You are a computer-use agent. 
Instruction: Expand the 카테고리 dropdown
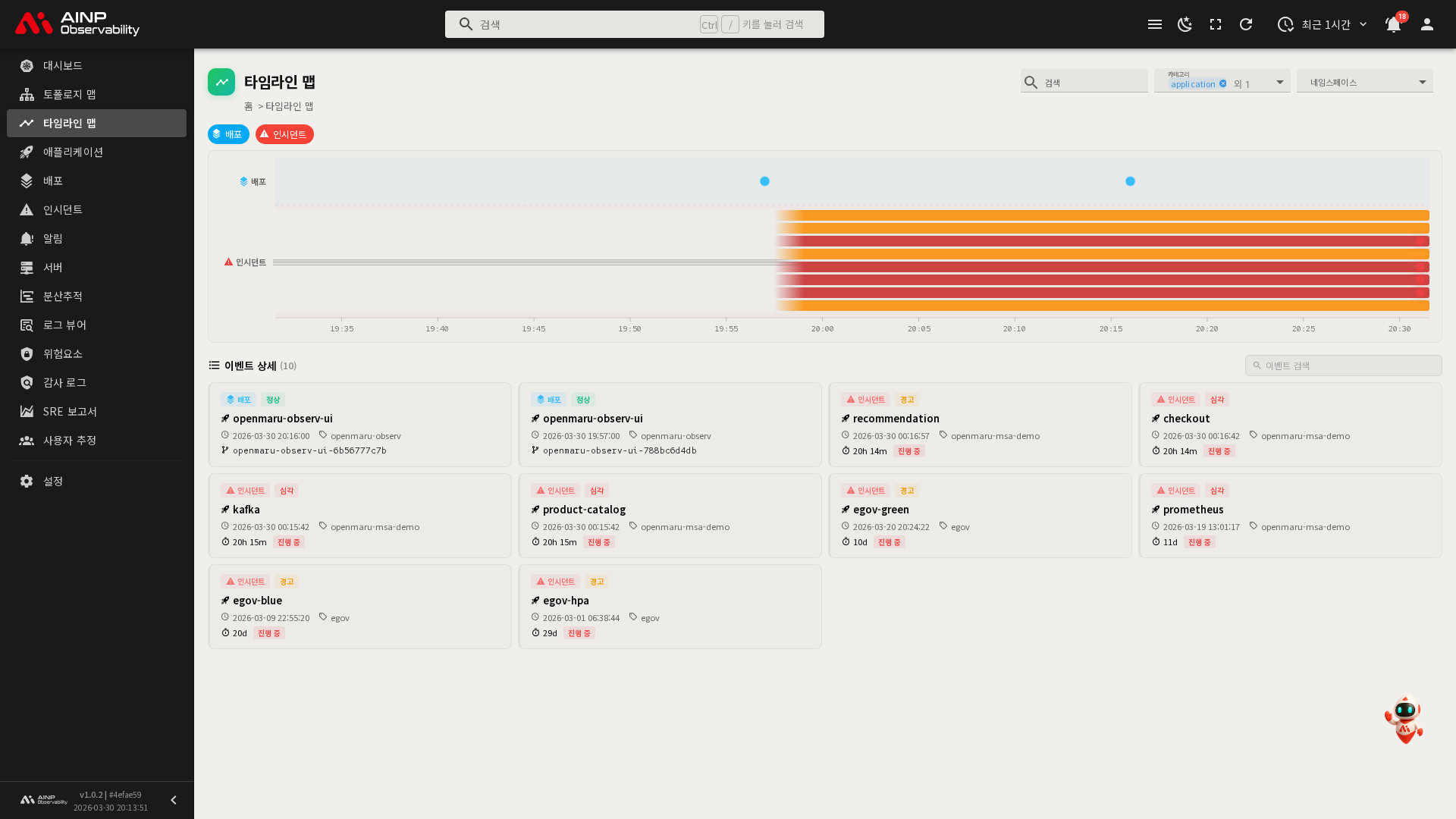click(1280, 82)
